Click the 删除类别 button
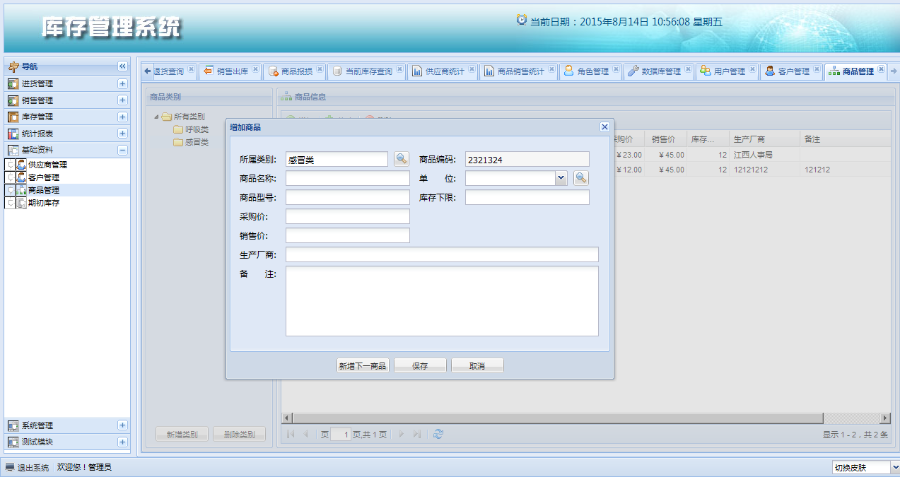900x477 pixels. pyautogui.click(x=239, y=435)
